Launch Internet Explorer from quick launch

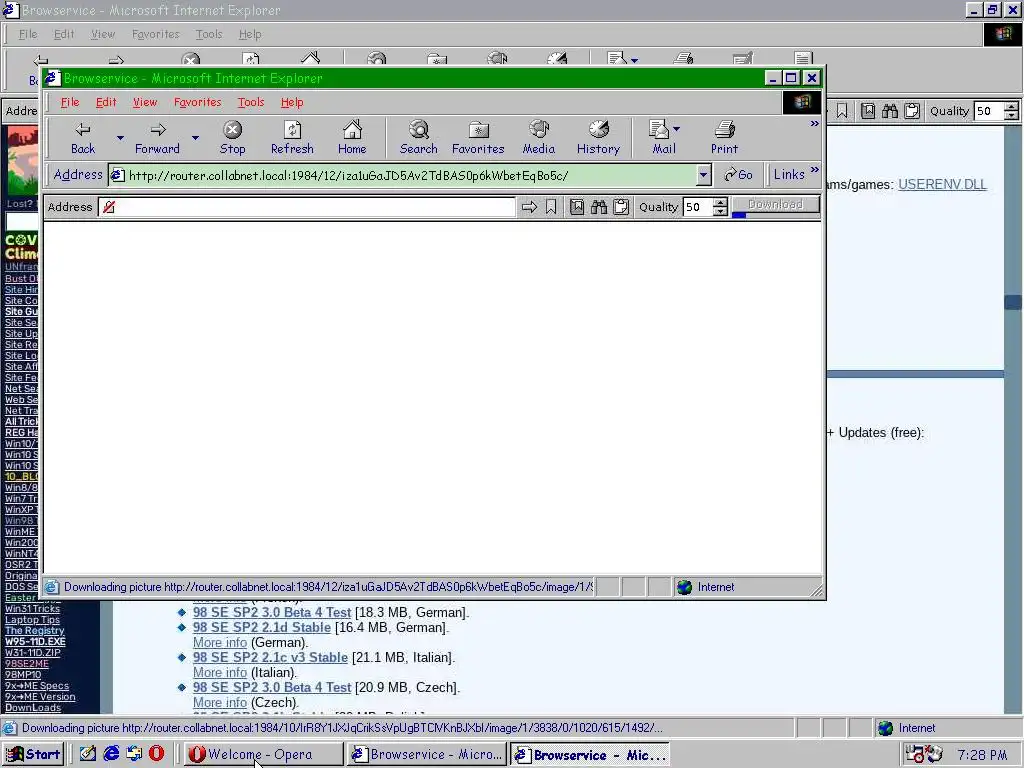pyautogui.click(x=111, y=754)
